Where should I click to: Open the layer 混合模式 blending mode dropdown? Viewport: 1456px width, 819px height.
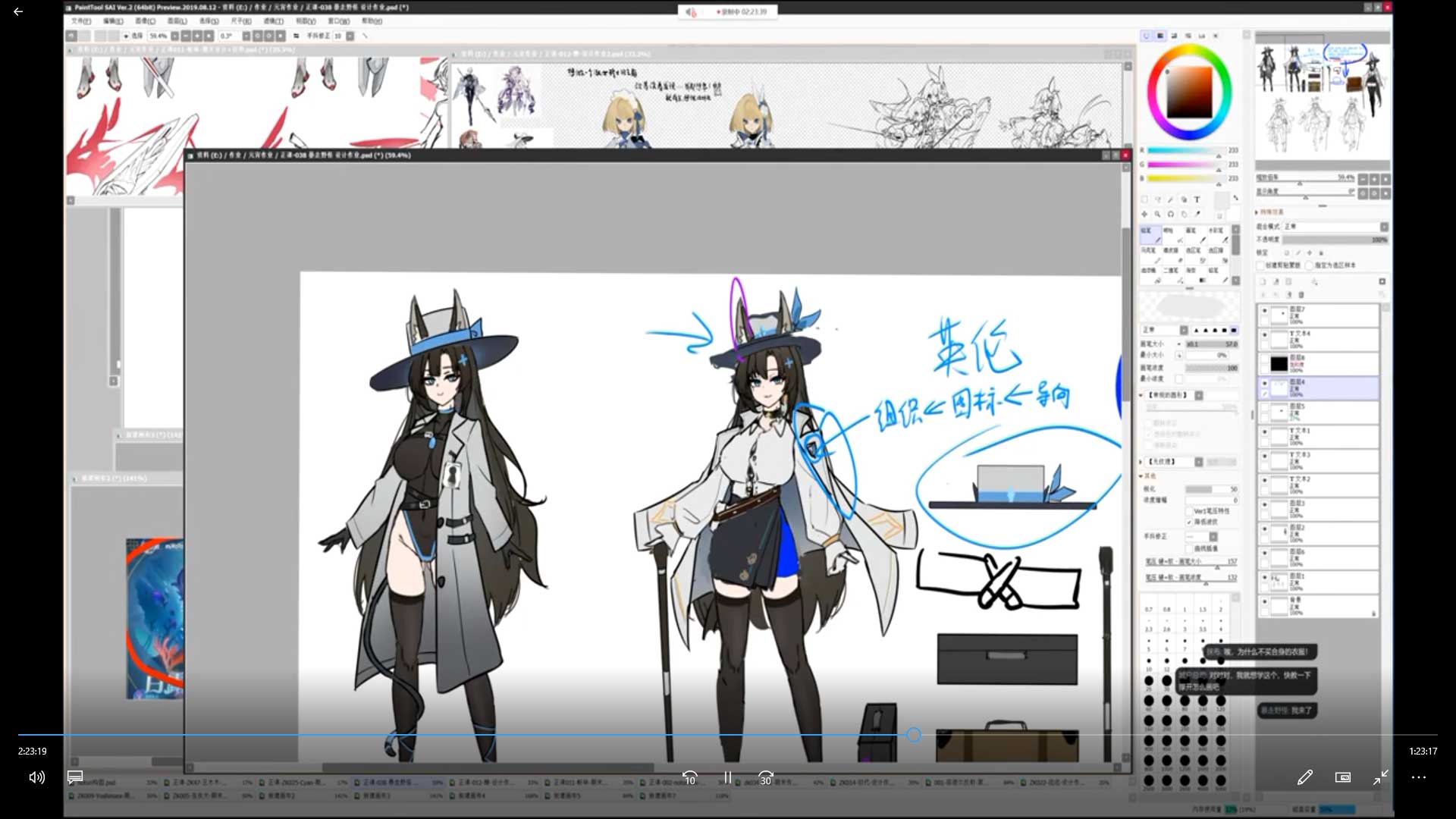coord(1383,227)
